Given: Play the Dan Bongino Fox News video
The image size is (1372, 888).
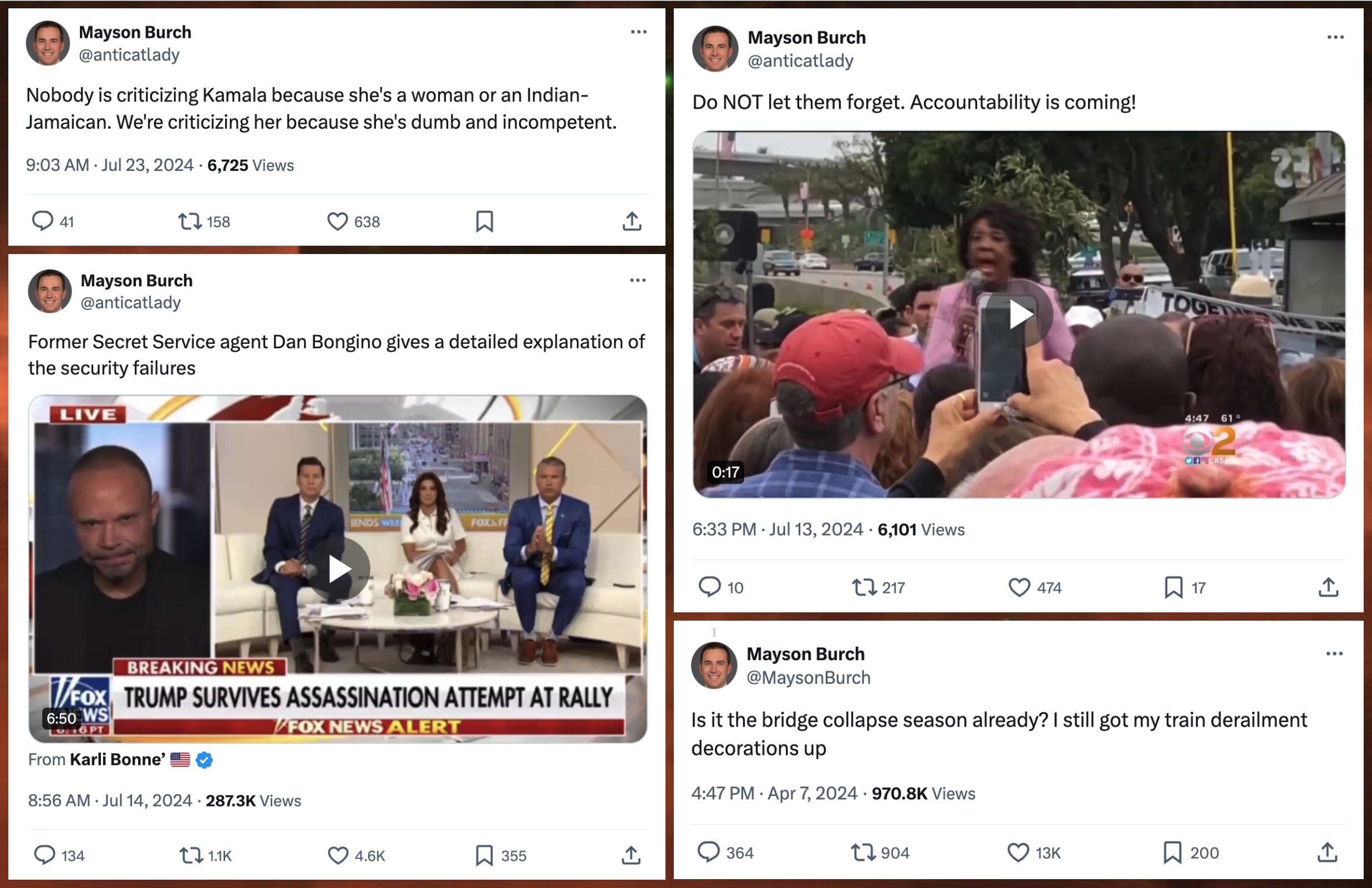Looking at the screenshot, I should (338, 569).
